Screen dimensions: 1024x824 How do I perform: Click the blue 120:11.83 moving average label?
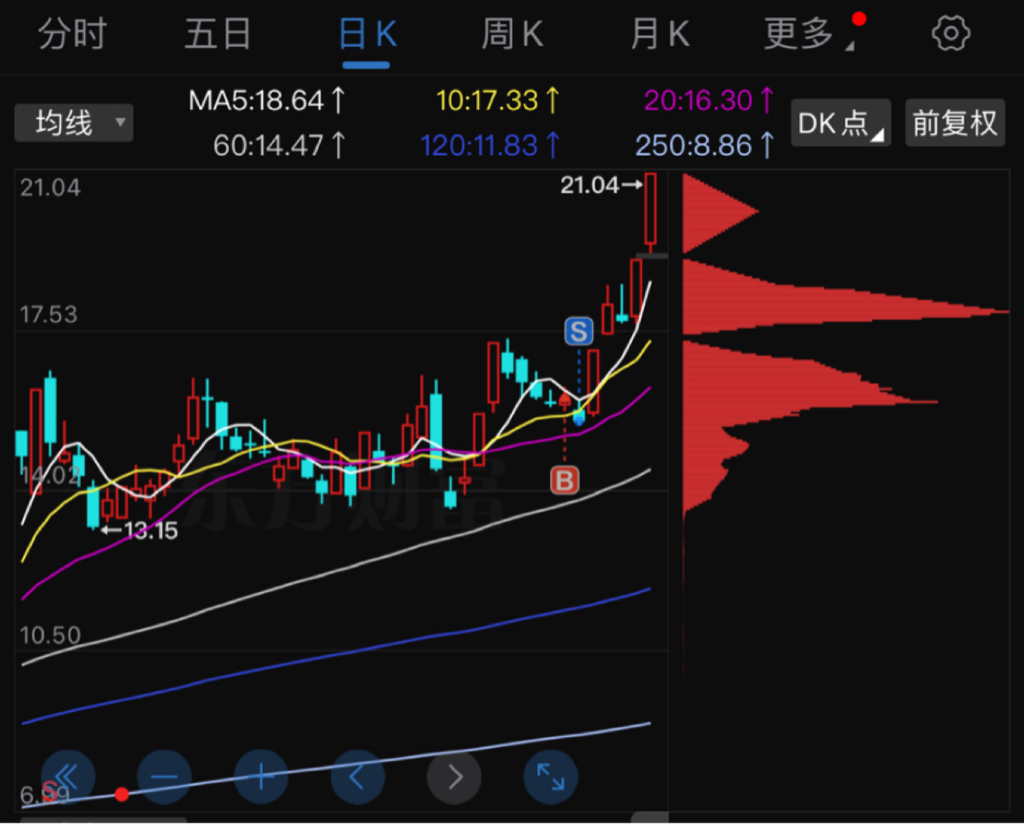(x=490, y=145)
